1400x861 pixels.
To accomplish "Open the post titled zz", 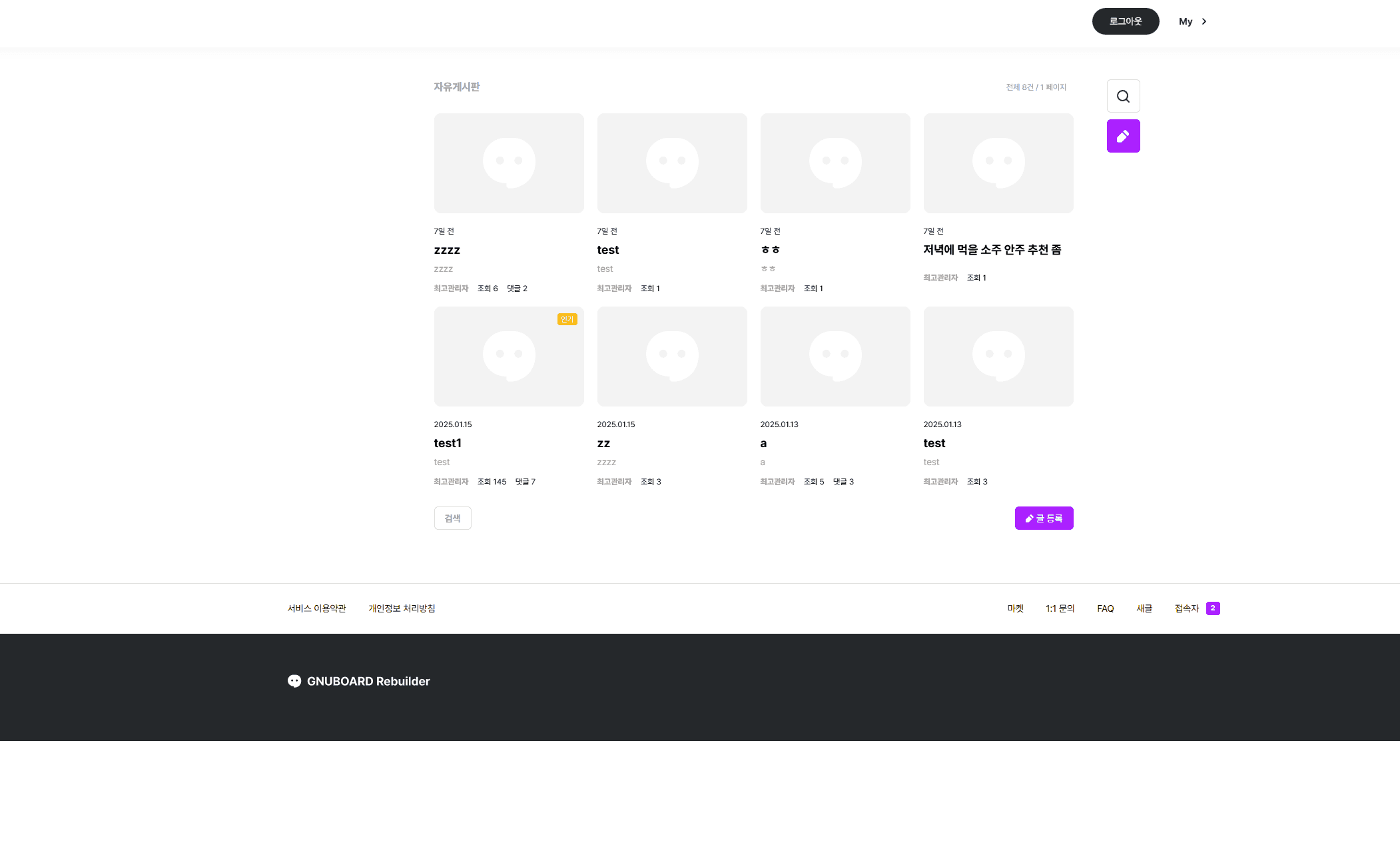I will (603, 443).
